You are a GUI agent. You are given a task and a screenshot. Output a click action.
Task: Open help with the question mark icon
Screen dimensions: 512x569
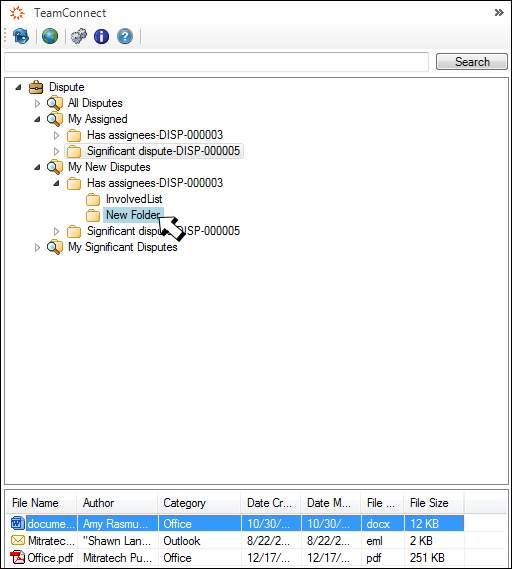125,36
